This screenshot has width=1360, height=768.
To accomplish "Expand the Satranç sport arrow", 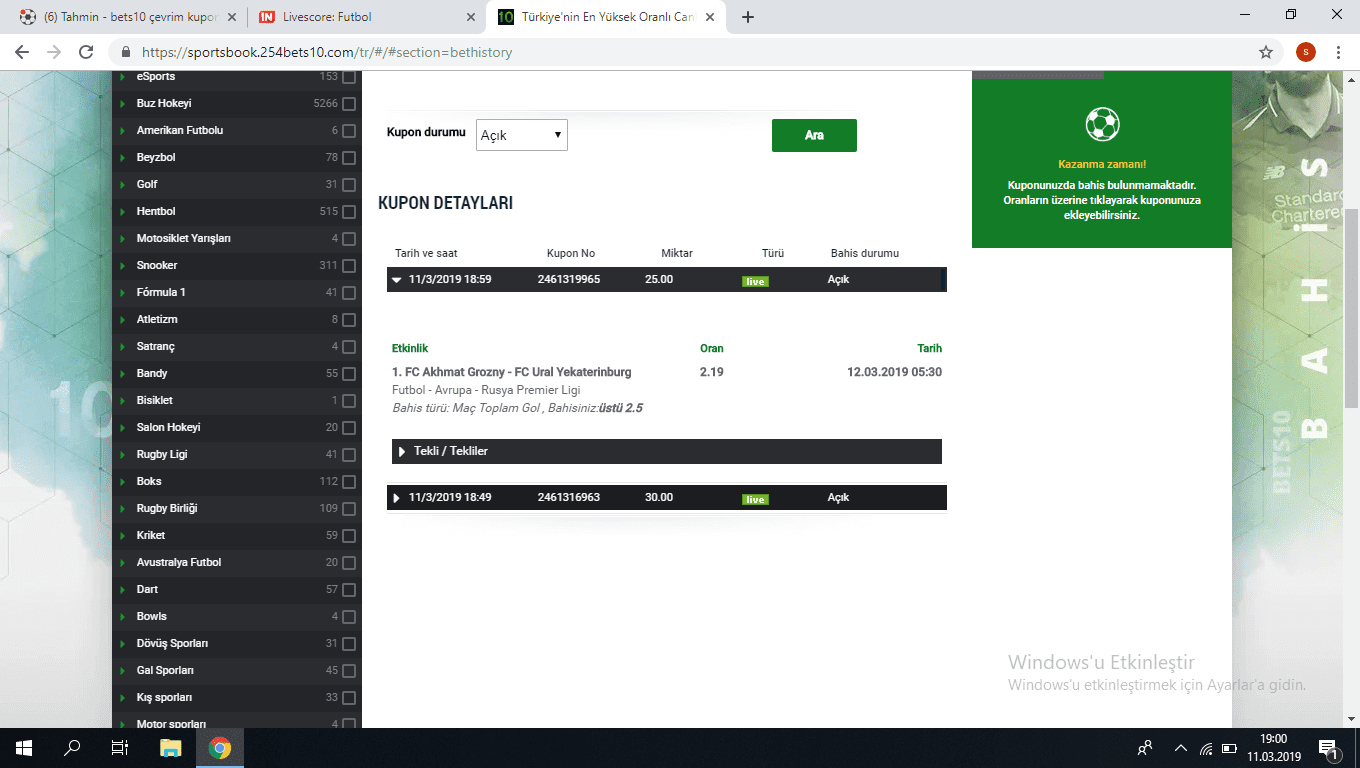I will pos(123,346).
